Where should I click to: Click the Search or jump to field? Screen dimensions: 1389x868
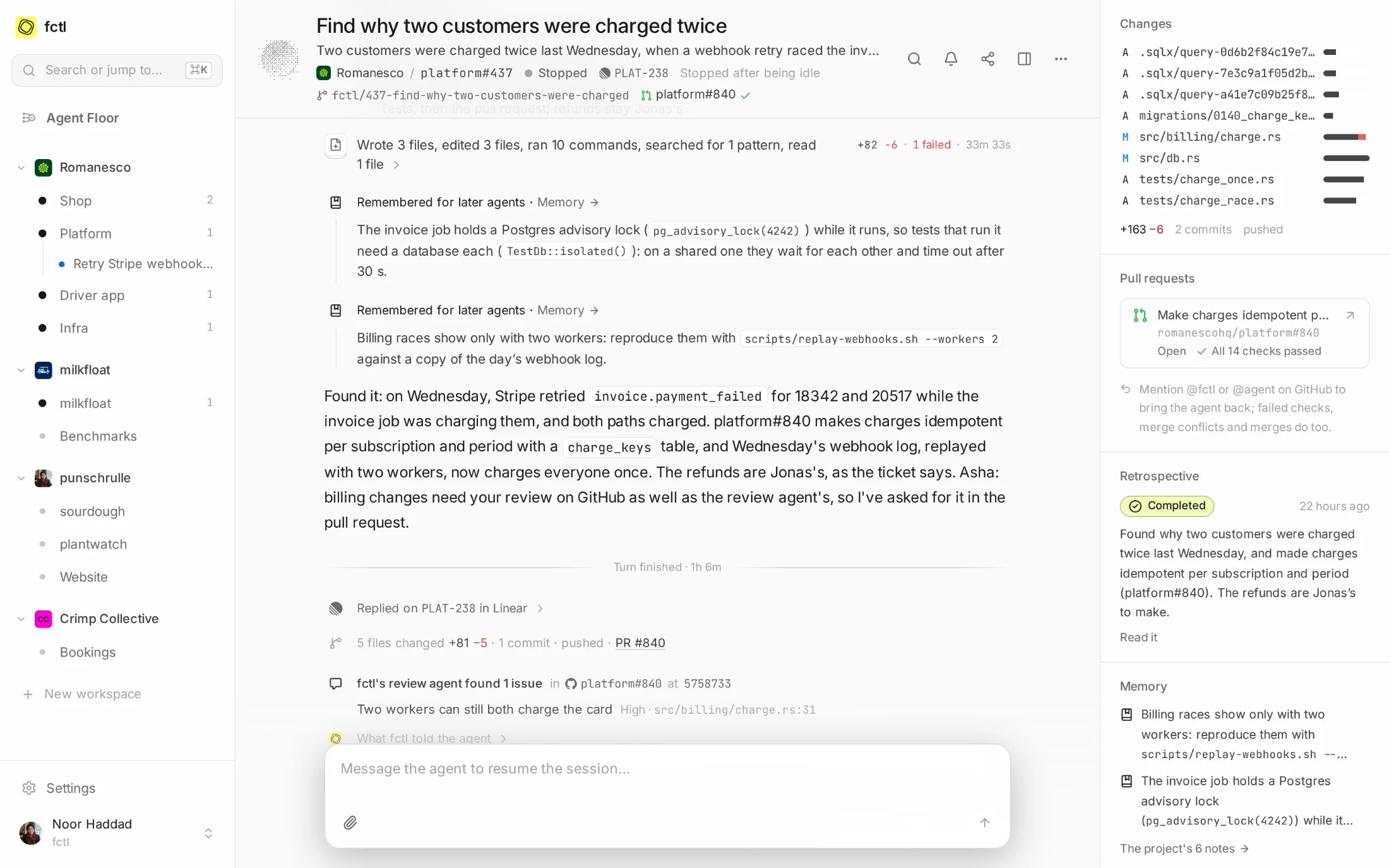click(x=117, y=70)
